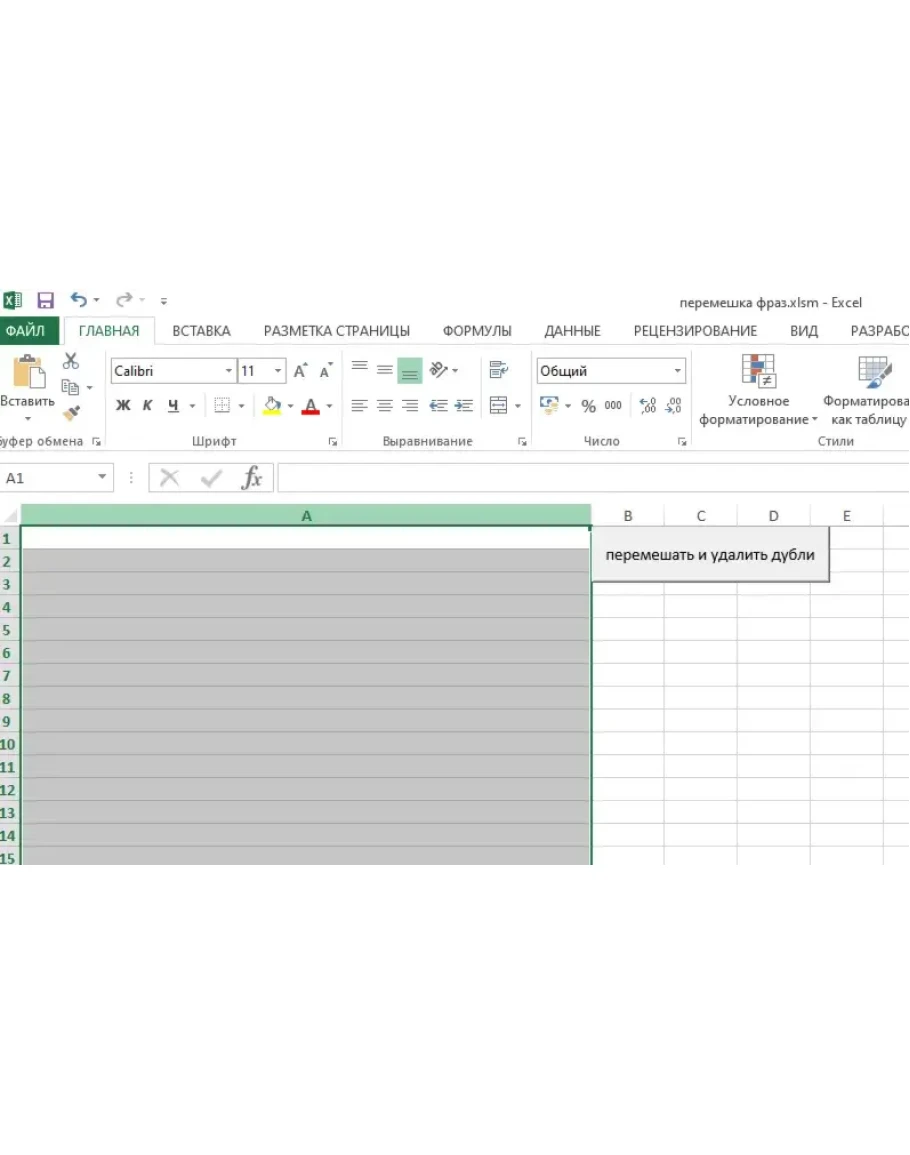This screenshot has height=1155, width=910.
Task: Click the Select All corner triangle
Action: tap(10, 515)
